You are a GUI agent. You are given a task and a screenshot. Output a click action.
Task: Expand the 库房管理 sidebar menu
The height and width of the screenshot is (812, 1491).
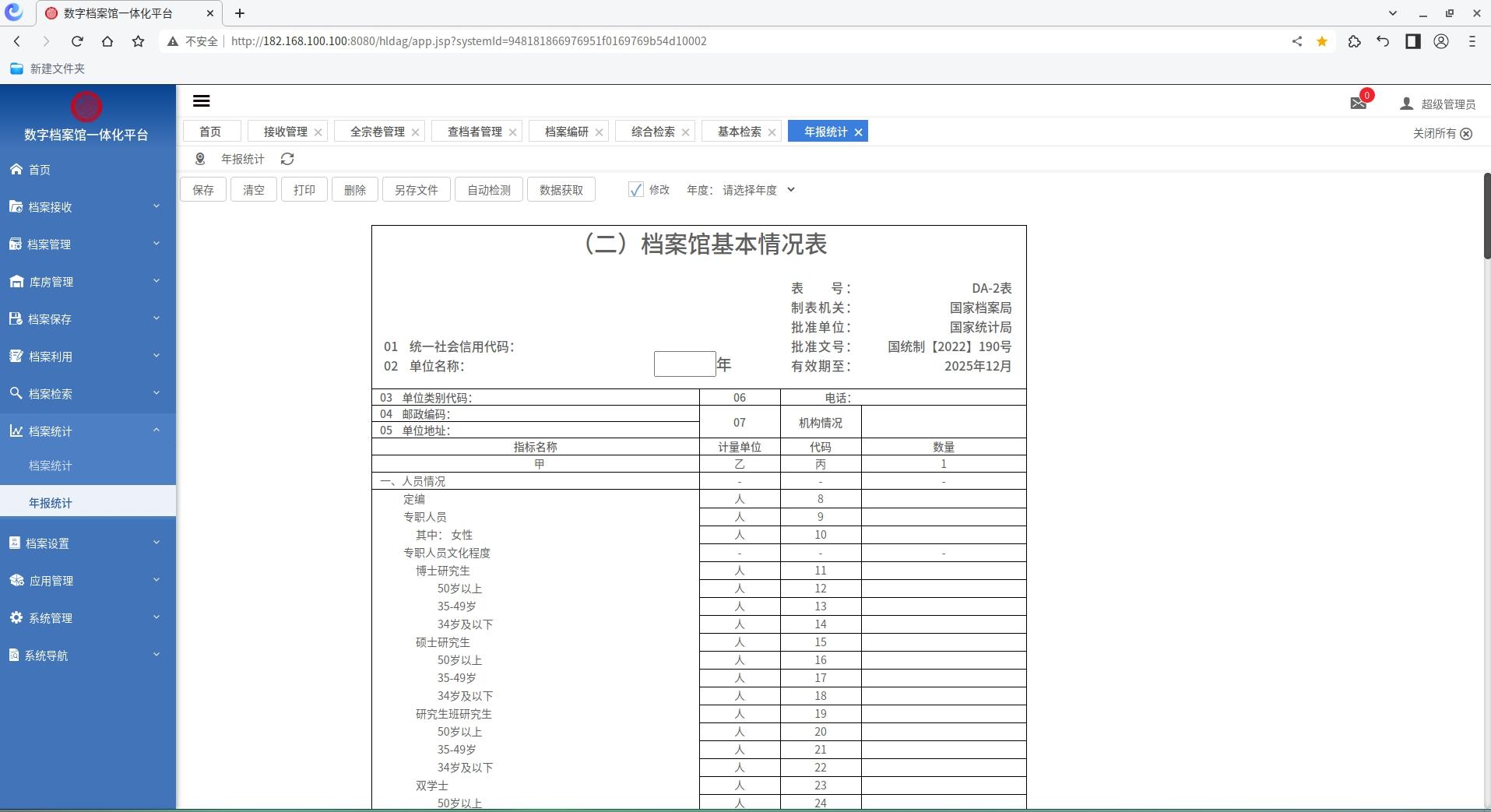pos(87,282)
